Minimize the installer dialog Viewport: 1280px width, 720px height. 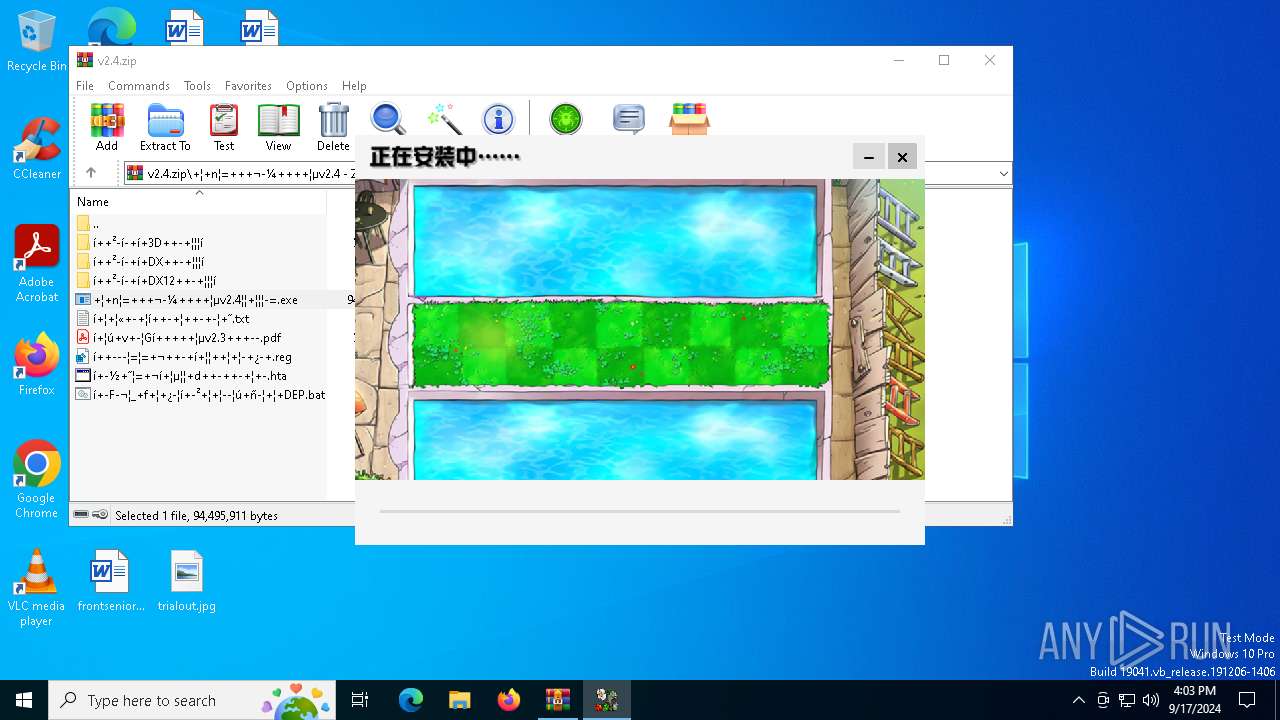pos(869,157)
